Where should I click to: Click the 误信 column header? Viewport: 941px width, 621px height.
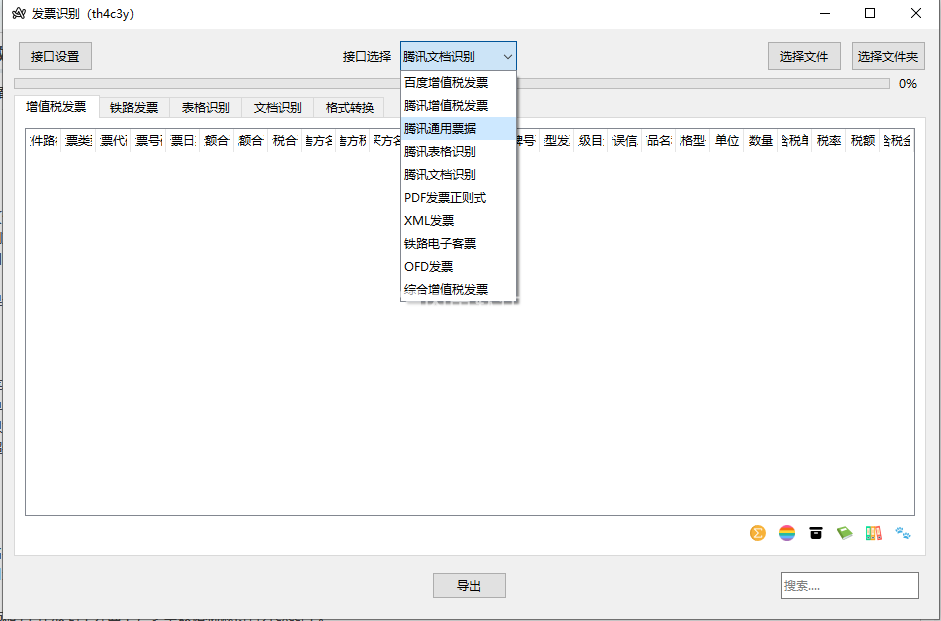click(x=625, y=140)
